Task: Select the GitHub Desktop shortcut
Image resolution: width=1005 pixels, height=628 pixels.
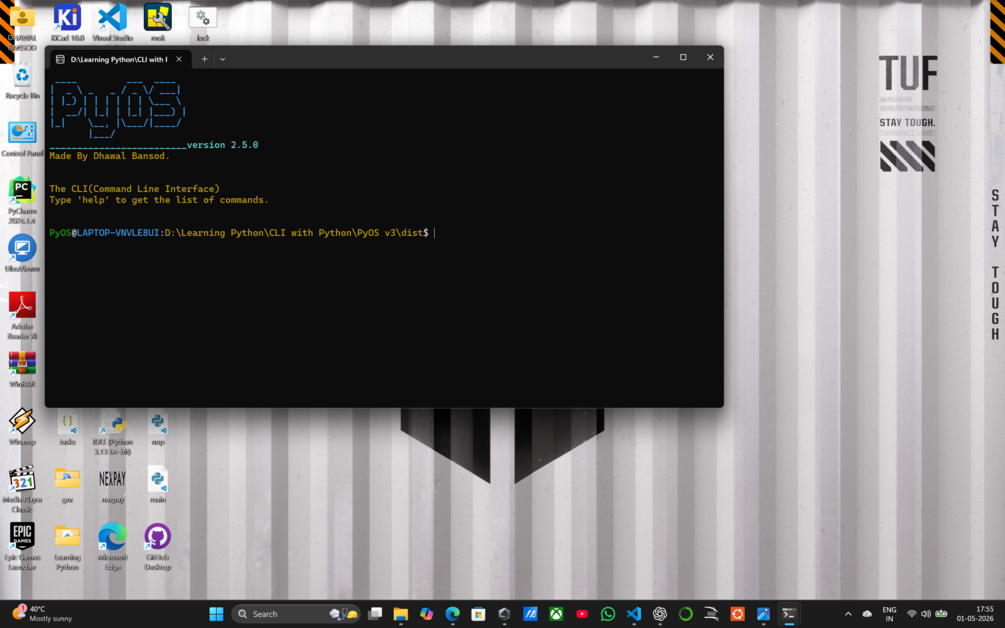Action: tap(158, 546)
